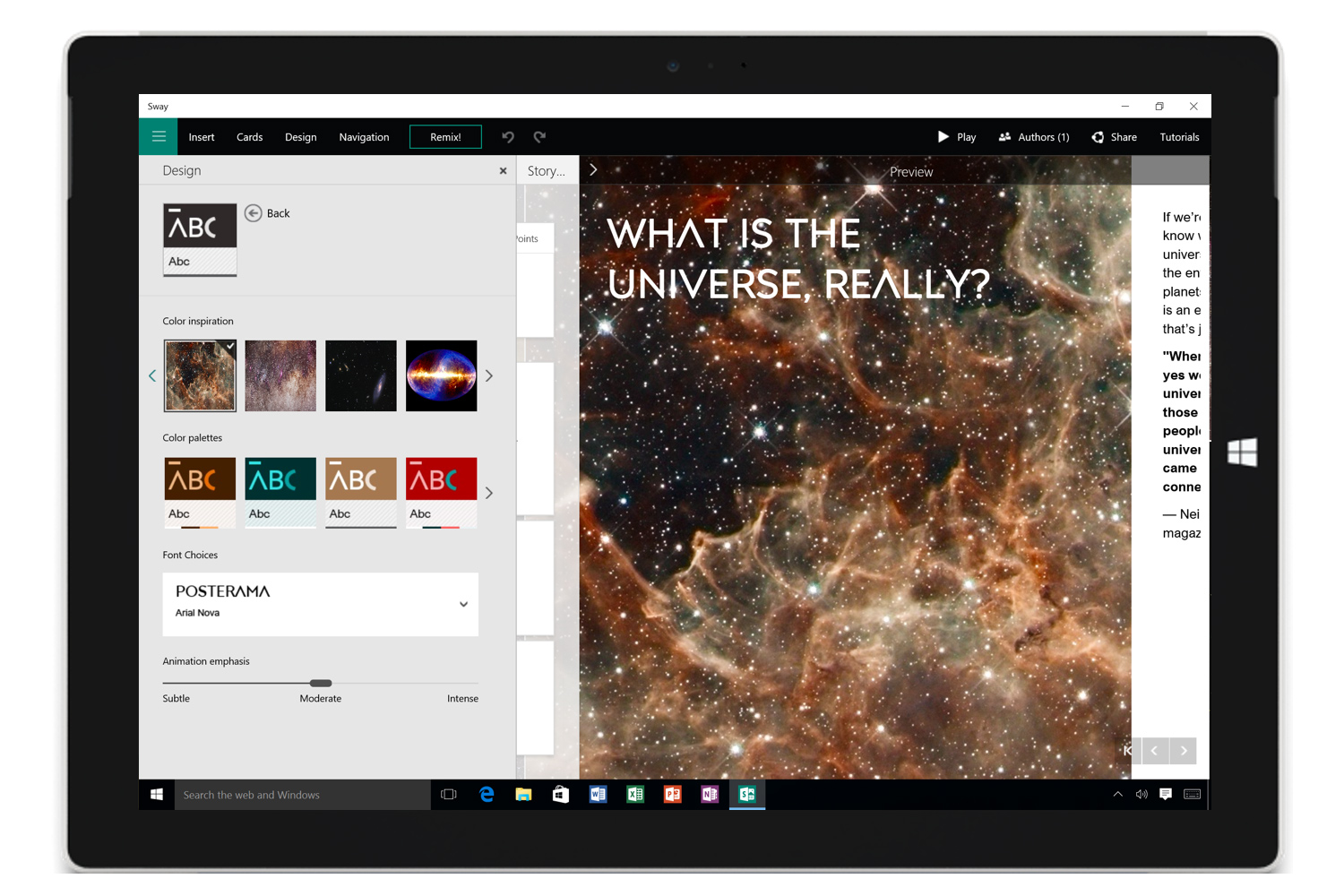Click the Back arrow in Design panel
The width and height of the screenshot is (1344, 896).
tap(254, 213)
